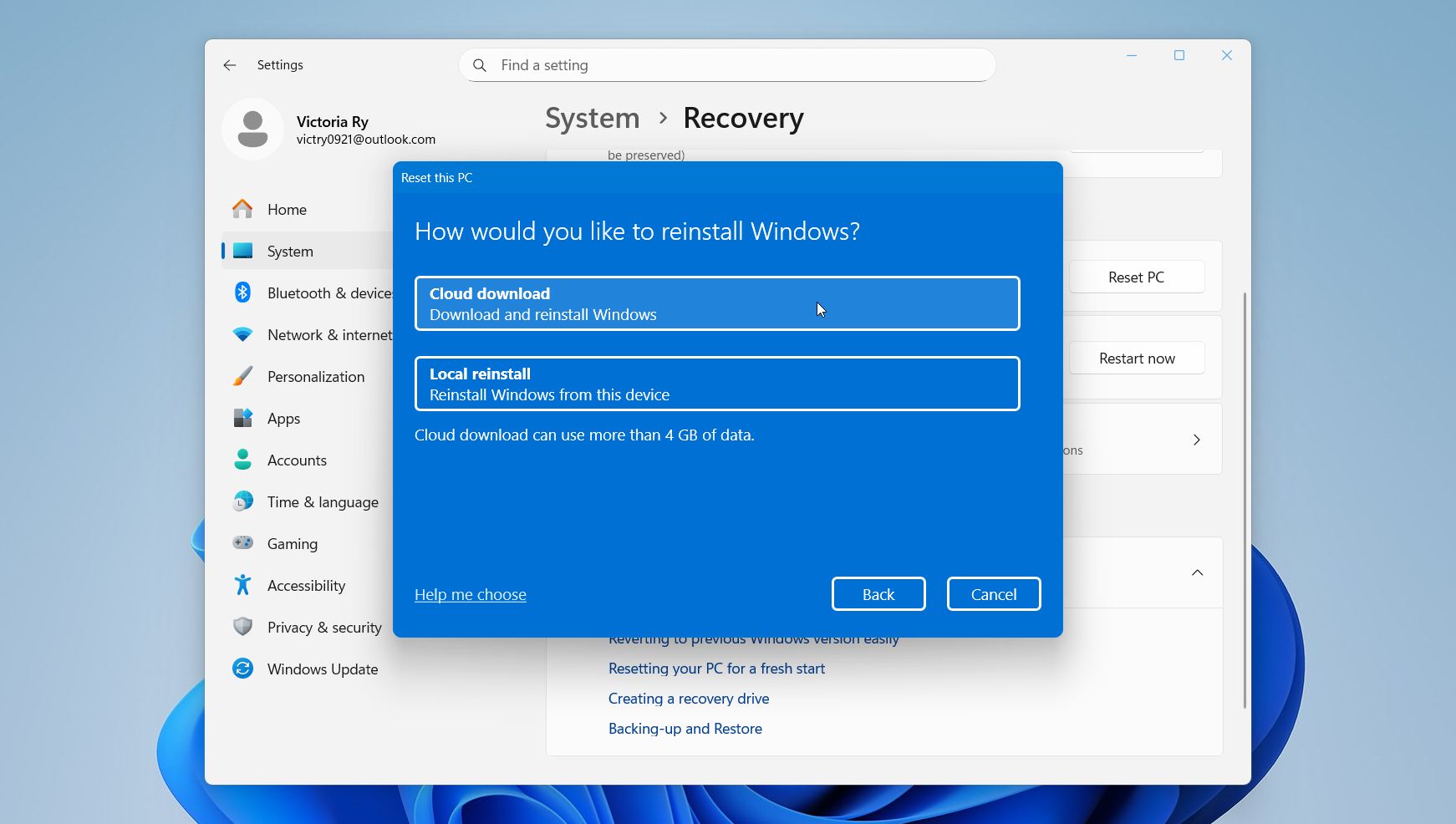
Task: Choose the Cloud download option
Action: pyautogui.click(x=716, y=303)
